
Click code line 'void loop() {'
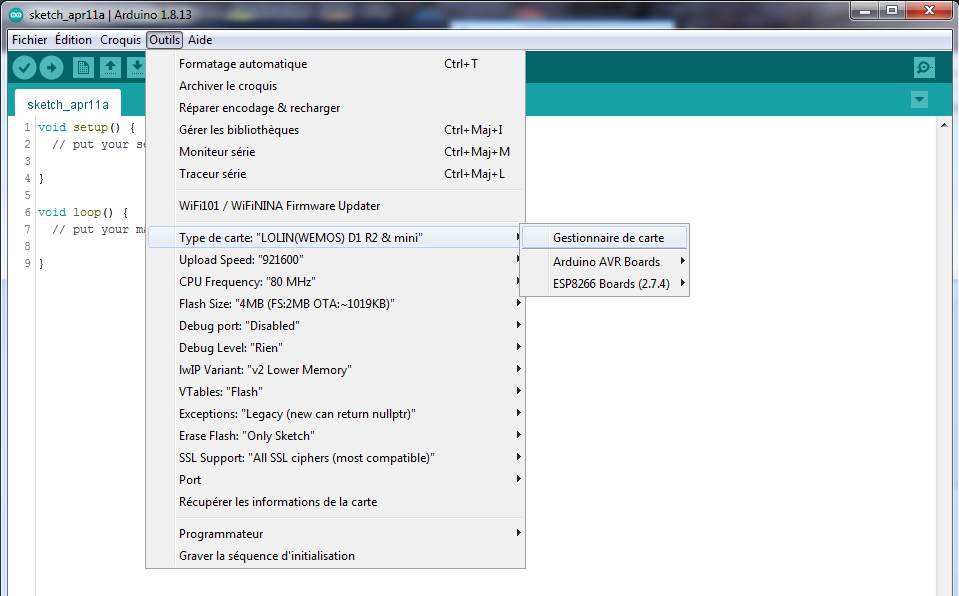coord(83,212)
